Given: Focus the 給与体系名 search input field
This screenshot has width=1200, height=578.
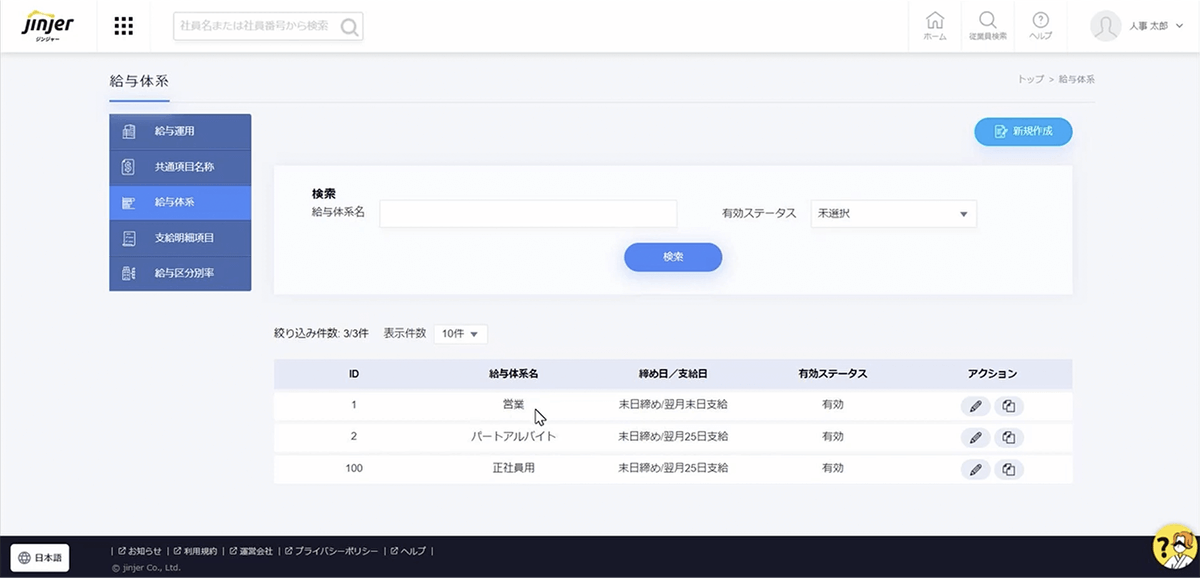Looking at the screenshot, I should point(528,214).
